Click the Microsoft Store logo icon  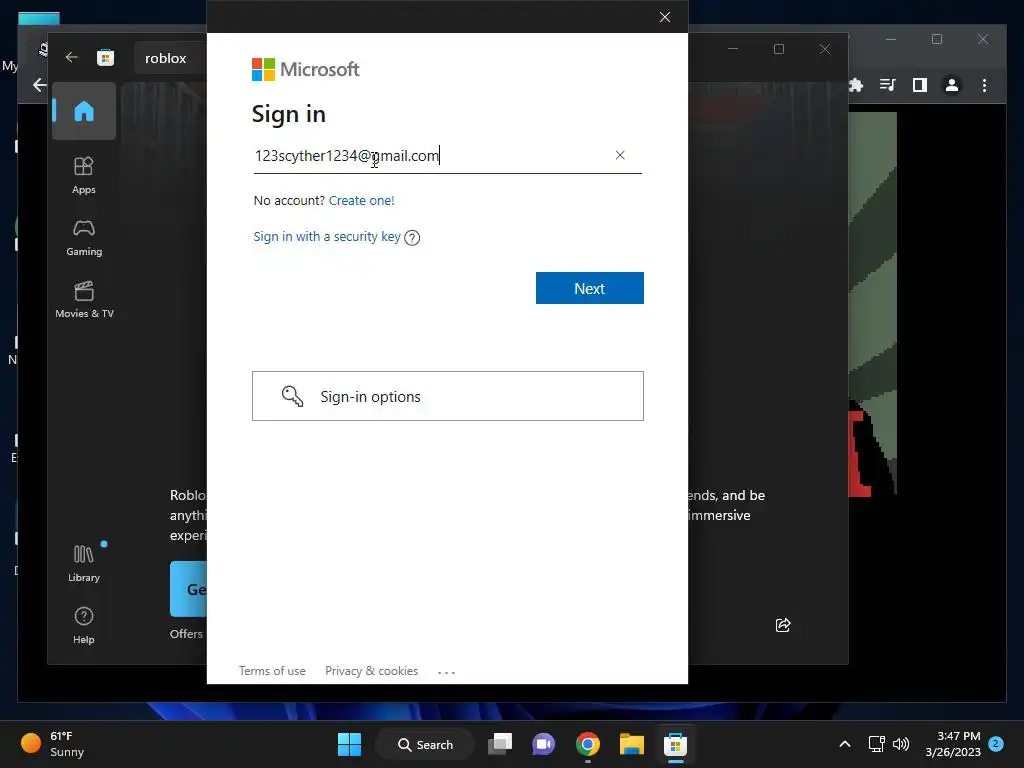105,57
